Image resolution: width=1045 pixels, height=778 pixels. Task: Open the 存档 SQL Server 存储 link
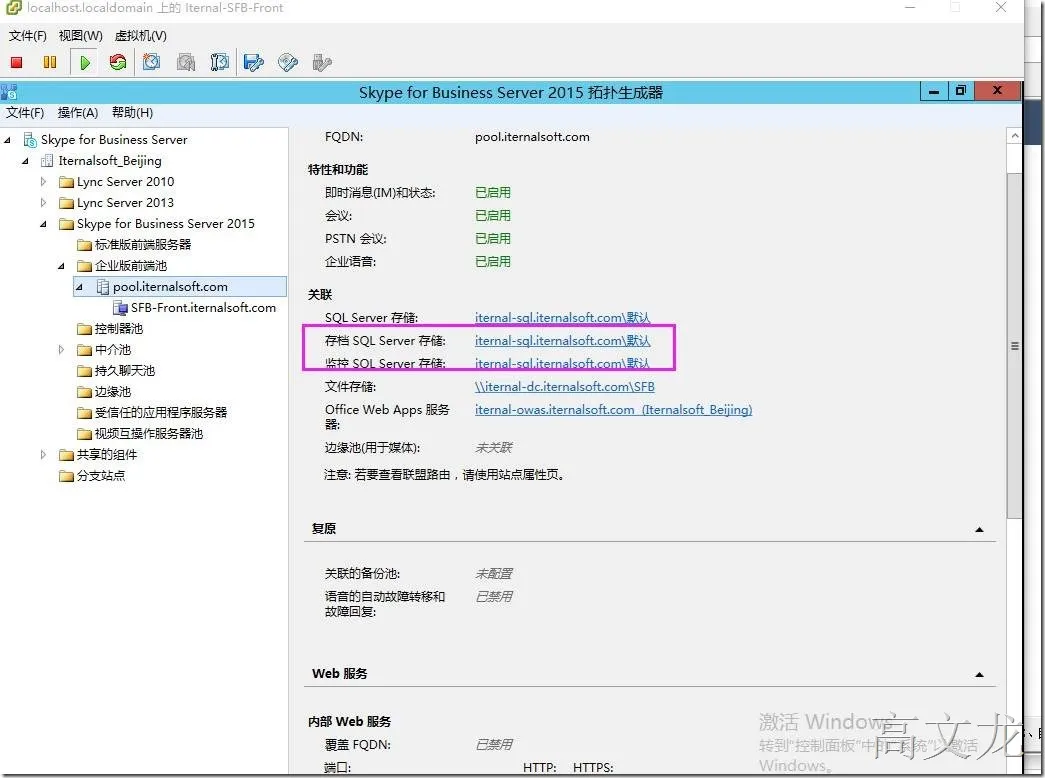[562, 341]
